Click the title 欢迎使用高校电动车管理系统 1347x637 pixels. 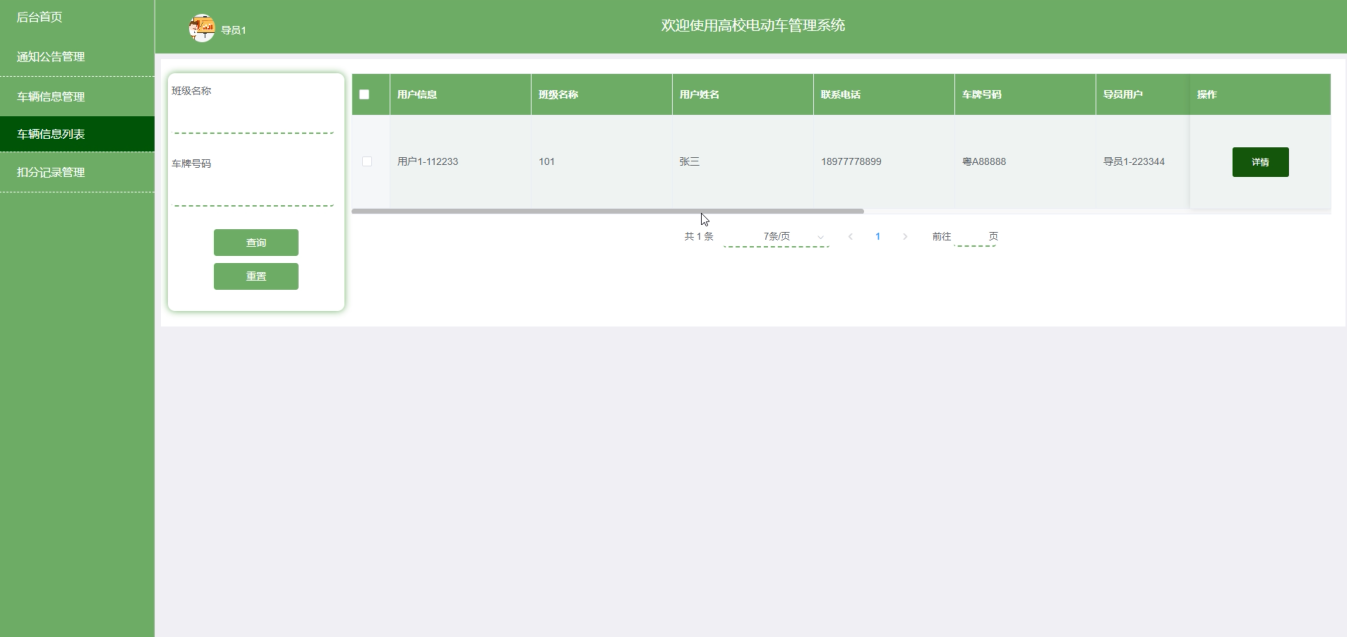pyautogui.click(x=753, y=25)
